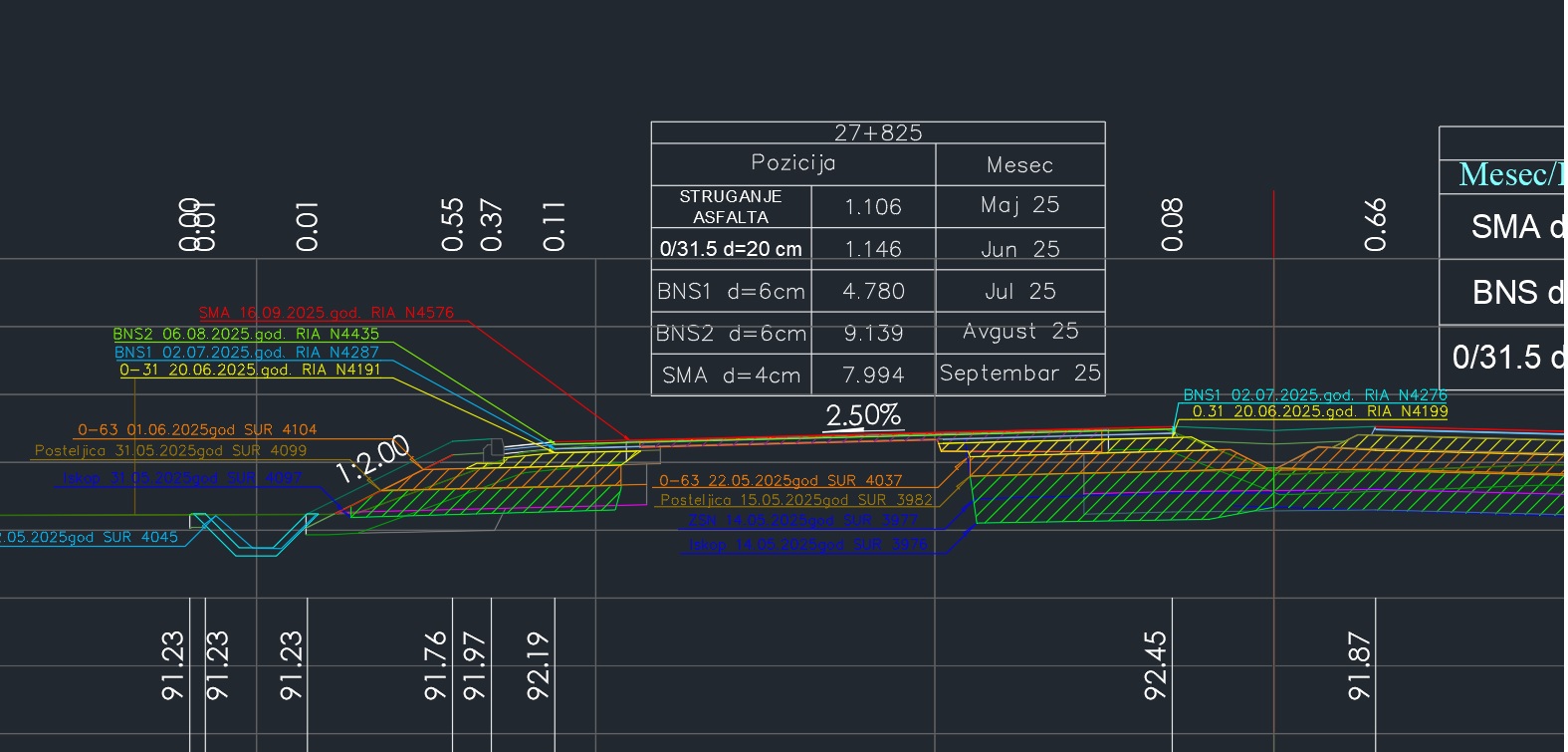Screen dimensions: 1568x752
Task: Select the yellow '0.31 20.06.2025.god. RIA N4199' label
Action: pyautogui.click(x=1320, y=411)
